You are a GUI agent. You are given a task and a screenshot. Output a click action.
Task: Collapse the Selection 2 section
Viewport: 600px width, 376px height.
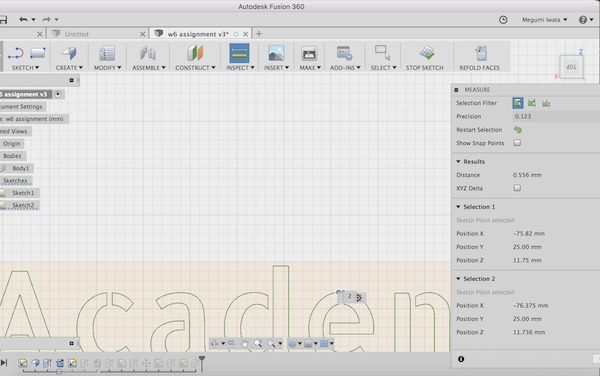click(458, 279)
